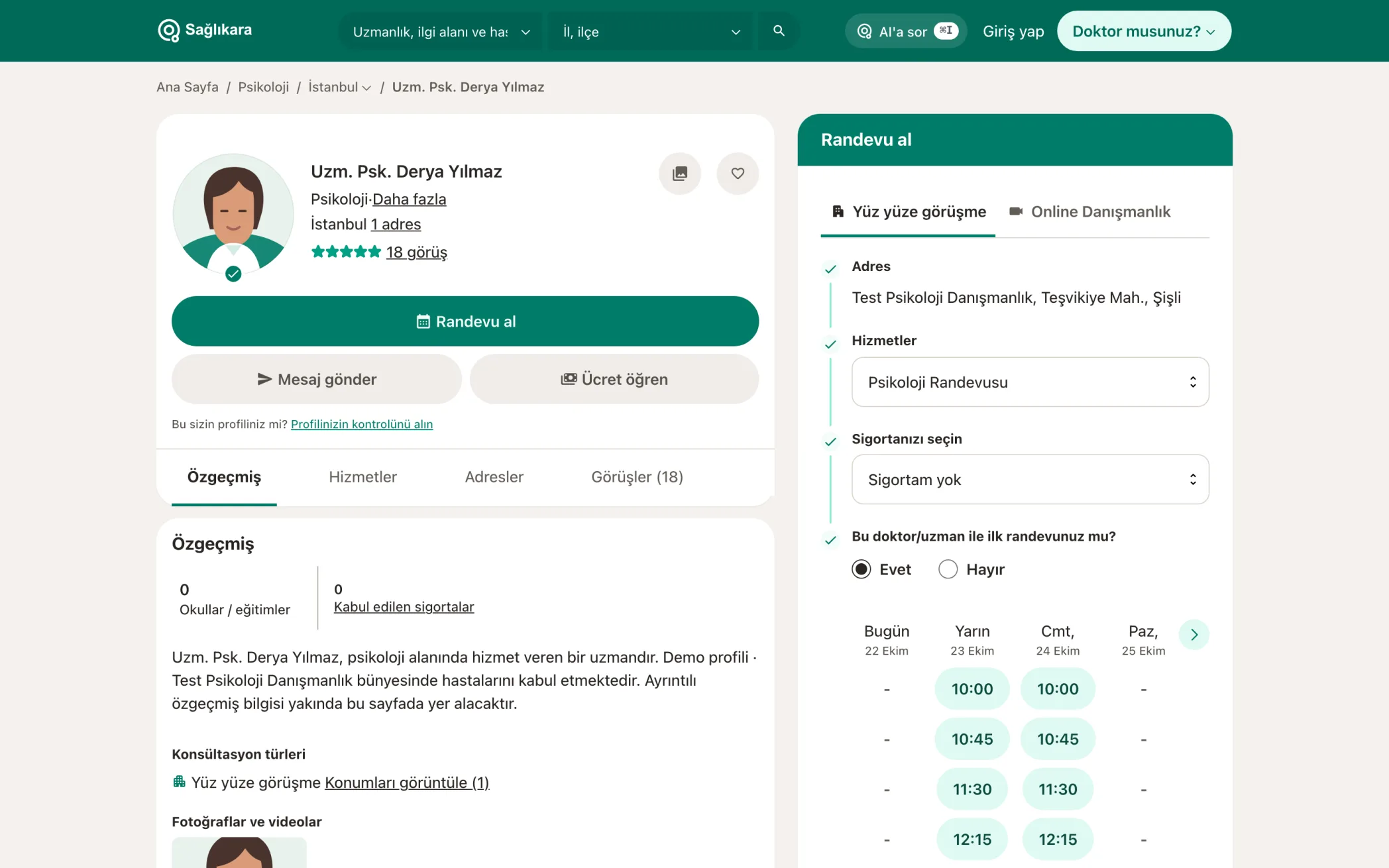
Task: Select the 10:00 slot for Yarın
Action: [972, 689]
